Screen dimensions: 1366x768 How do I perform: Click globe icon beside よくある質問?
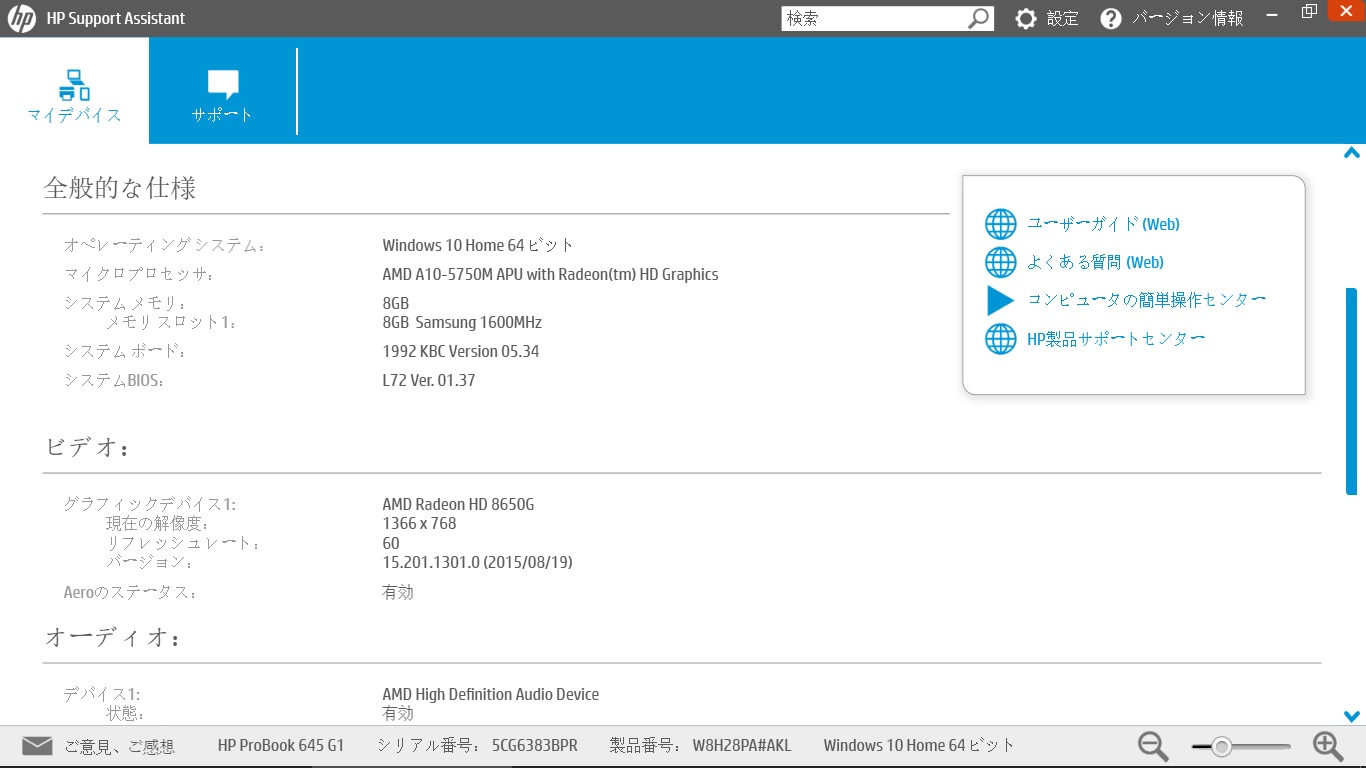(x=1001, y=262)
